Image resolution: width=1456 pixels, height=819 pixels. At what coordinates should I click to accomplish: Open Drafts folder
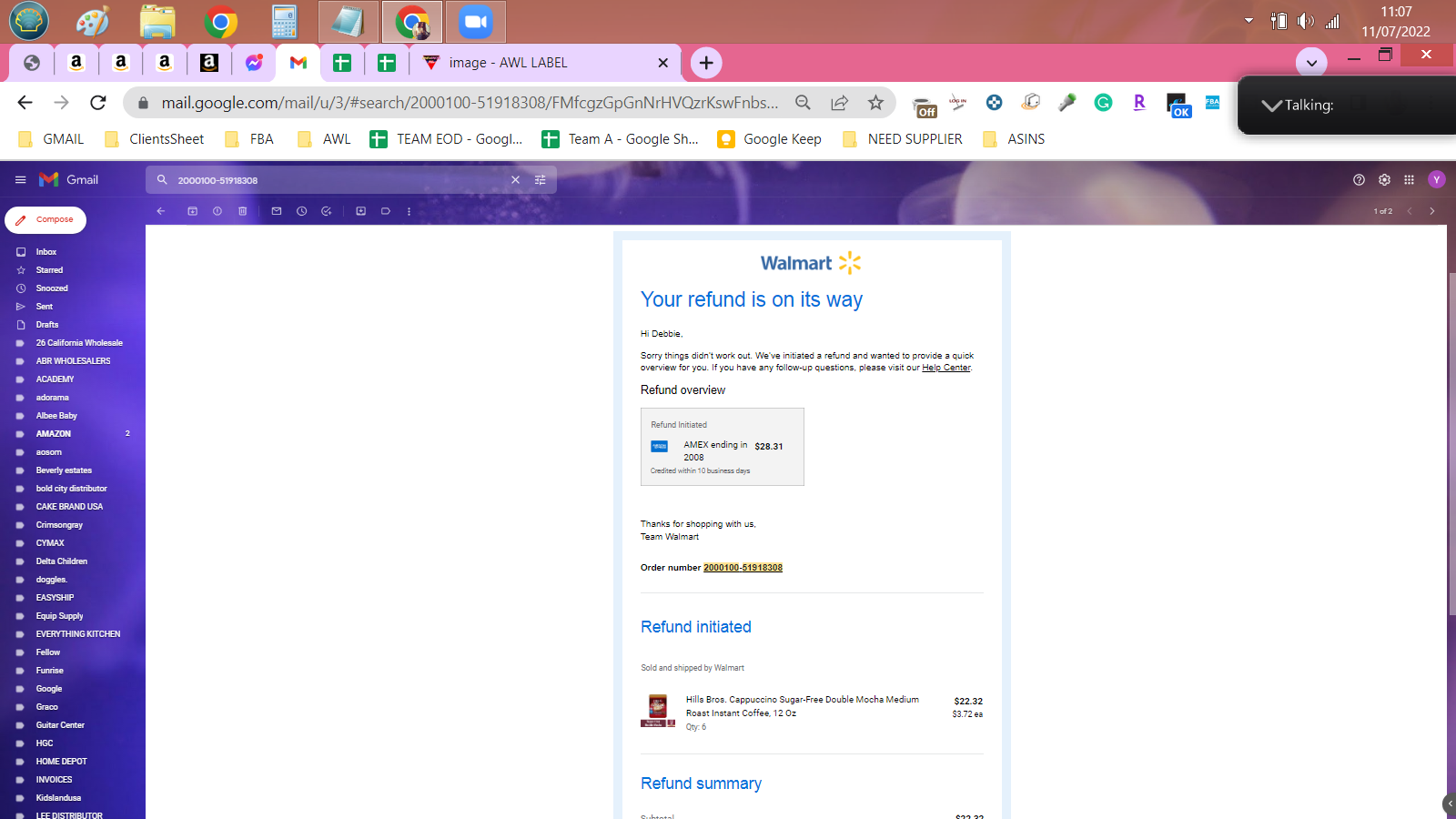(x=47, y=325)
